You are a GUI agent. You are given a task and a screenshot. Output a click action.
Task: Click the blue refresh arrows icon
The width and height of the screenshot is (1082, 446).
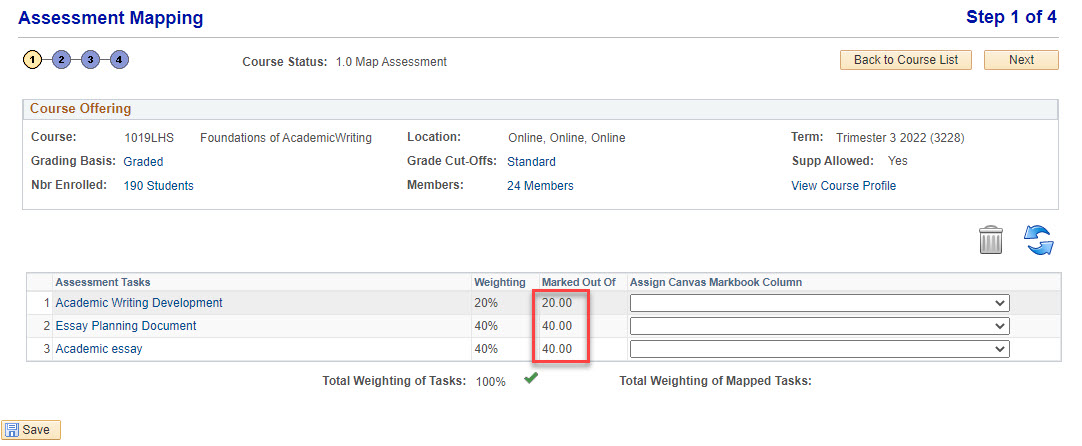1039,240
